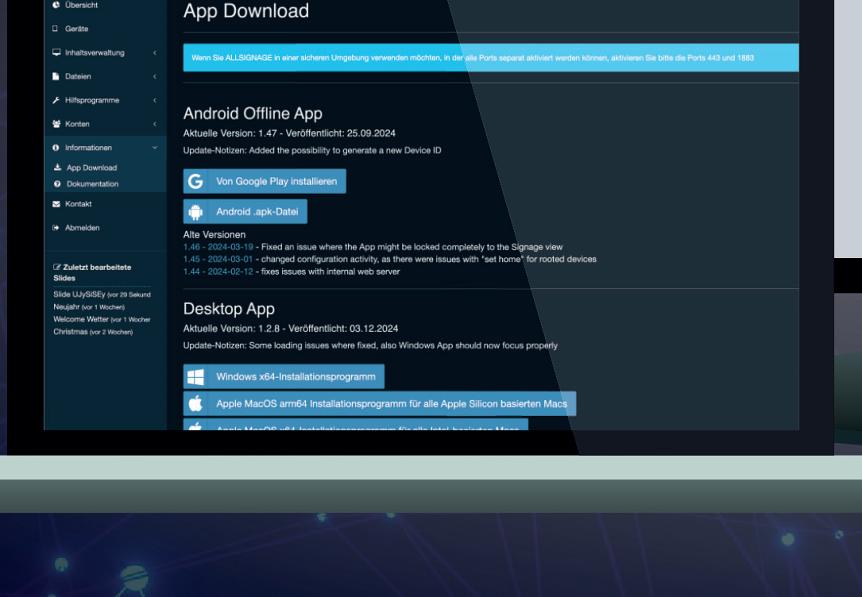Screen dimensions: 862x597
Task: Click the Geräte device icon in the sidebar
Action: coord(55,29)
